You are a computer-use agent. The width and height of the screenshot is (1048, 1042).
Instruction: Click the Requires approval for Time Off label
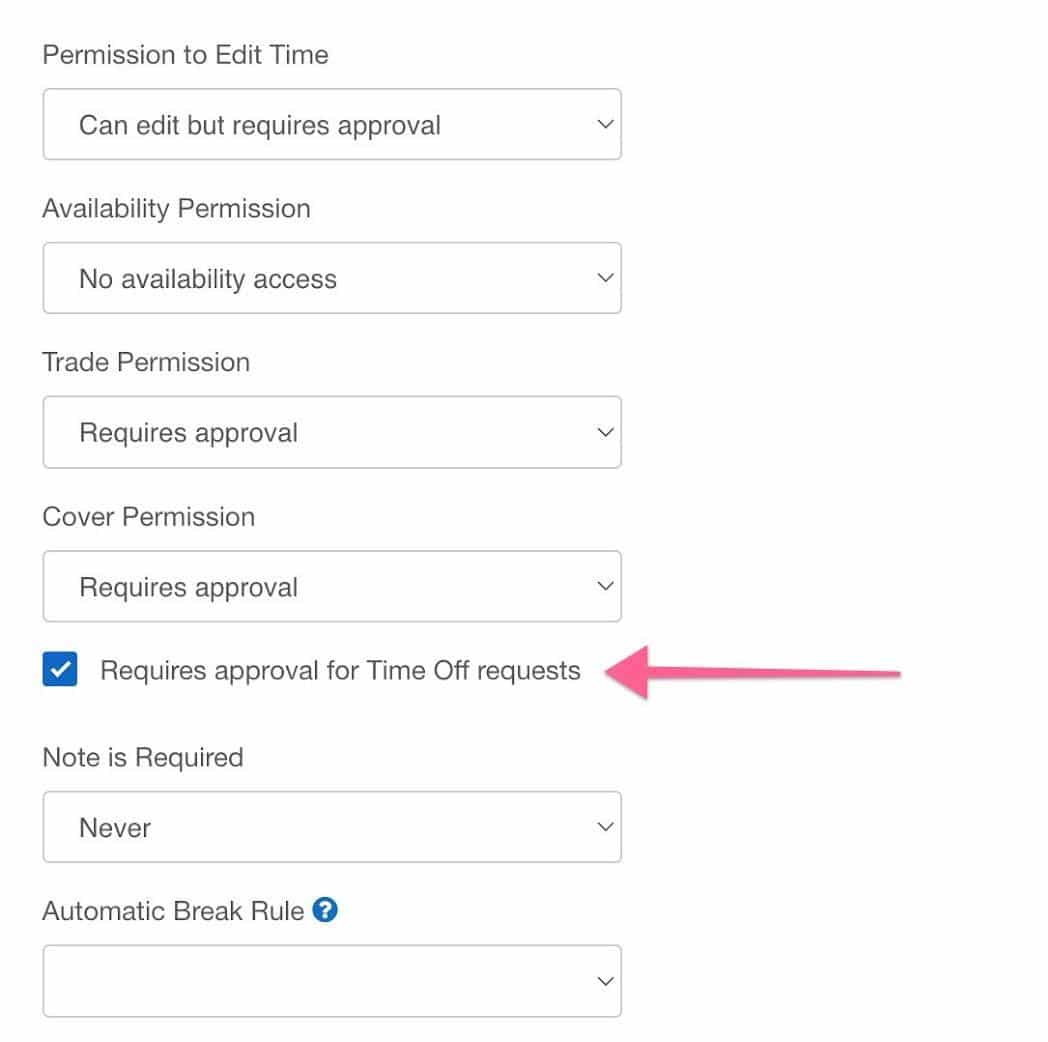[x=340, y=670]
